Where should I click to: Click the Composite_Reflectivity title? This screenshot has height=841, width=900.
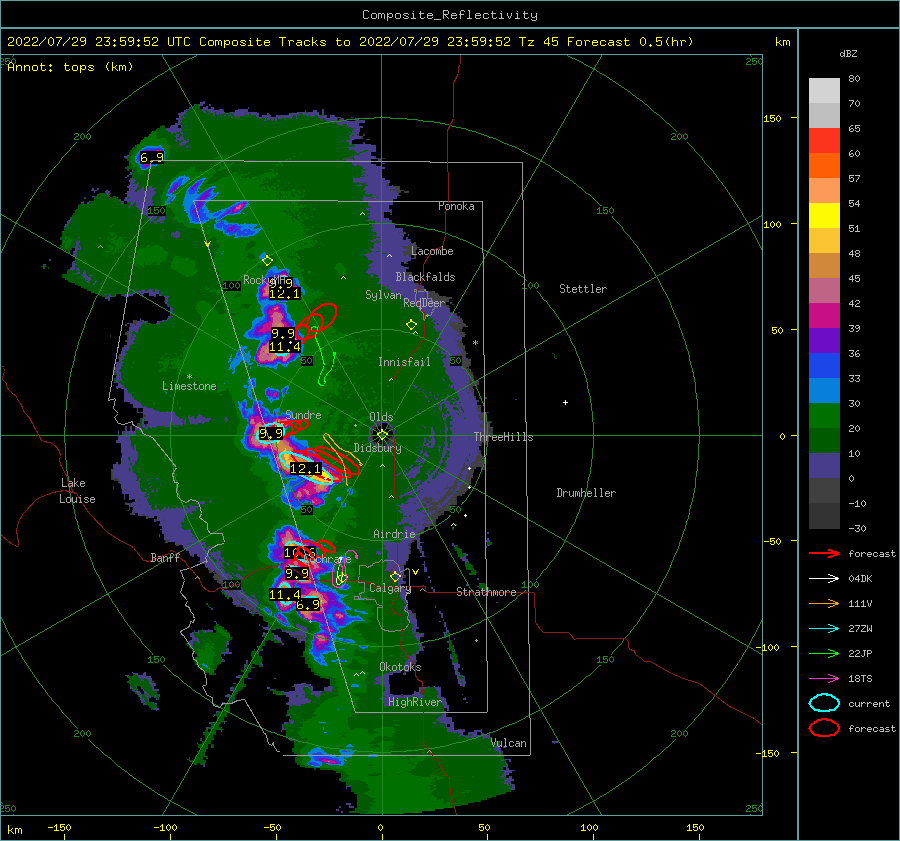click(x=449, y=15)
